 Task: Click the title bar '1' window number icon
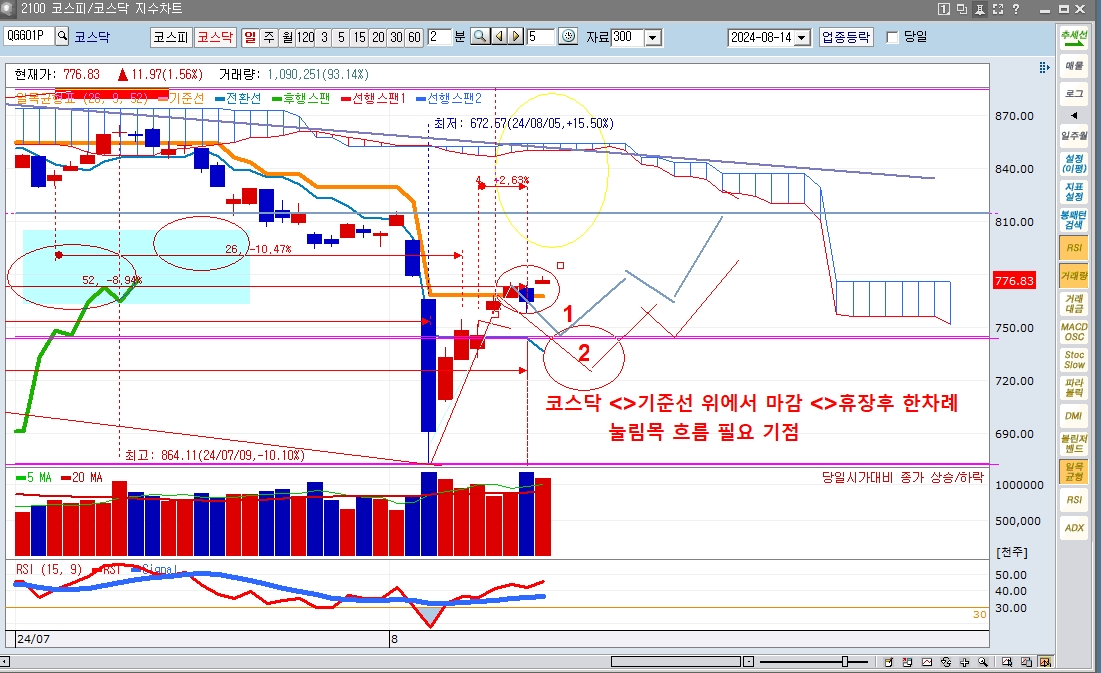pos(944,9)
